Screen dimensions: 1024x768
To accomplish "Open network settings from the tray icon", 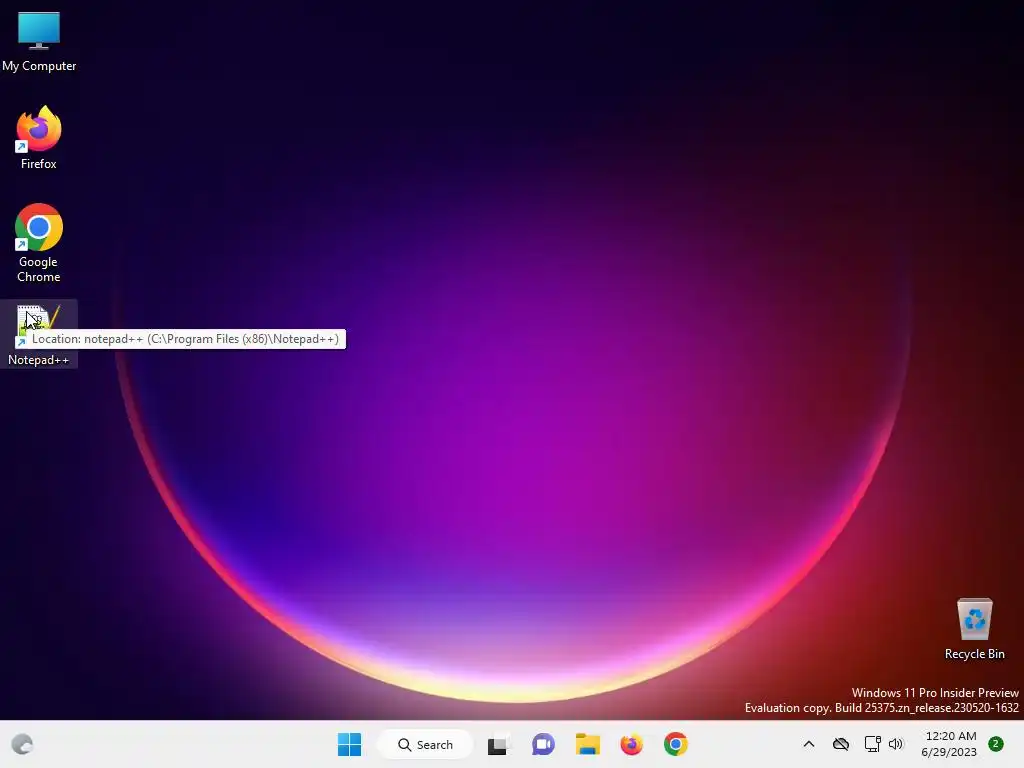I will (x=872, y=744).
